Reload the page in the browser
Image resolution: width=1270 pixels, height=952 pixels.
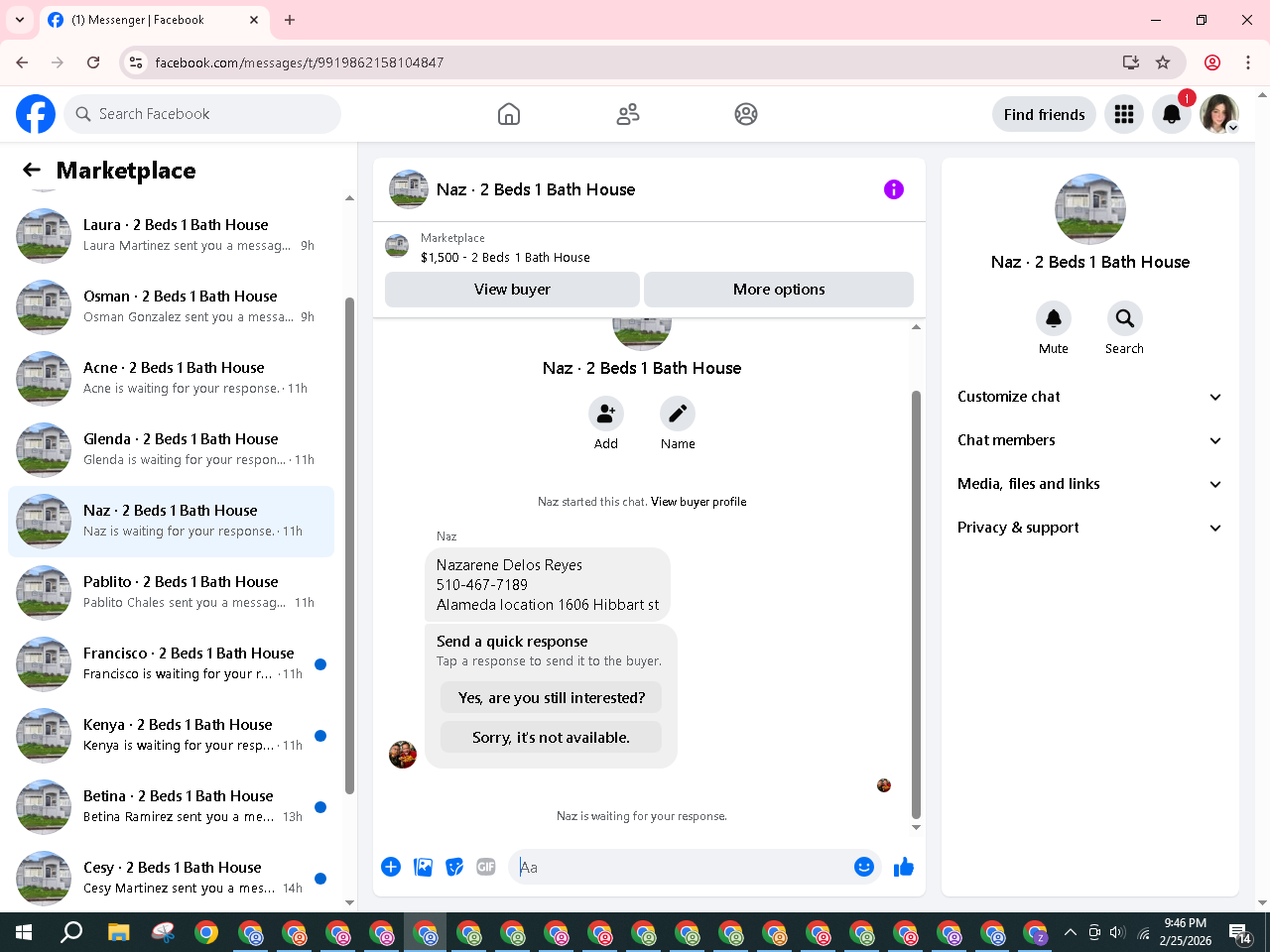pos(93,62)
